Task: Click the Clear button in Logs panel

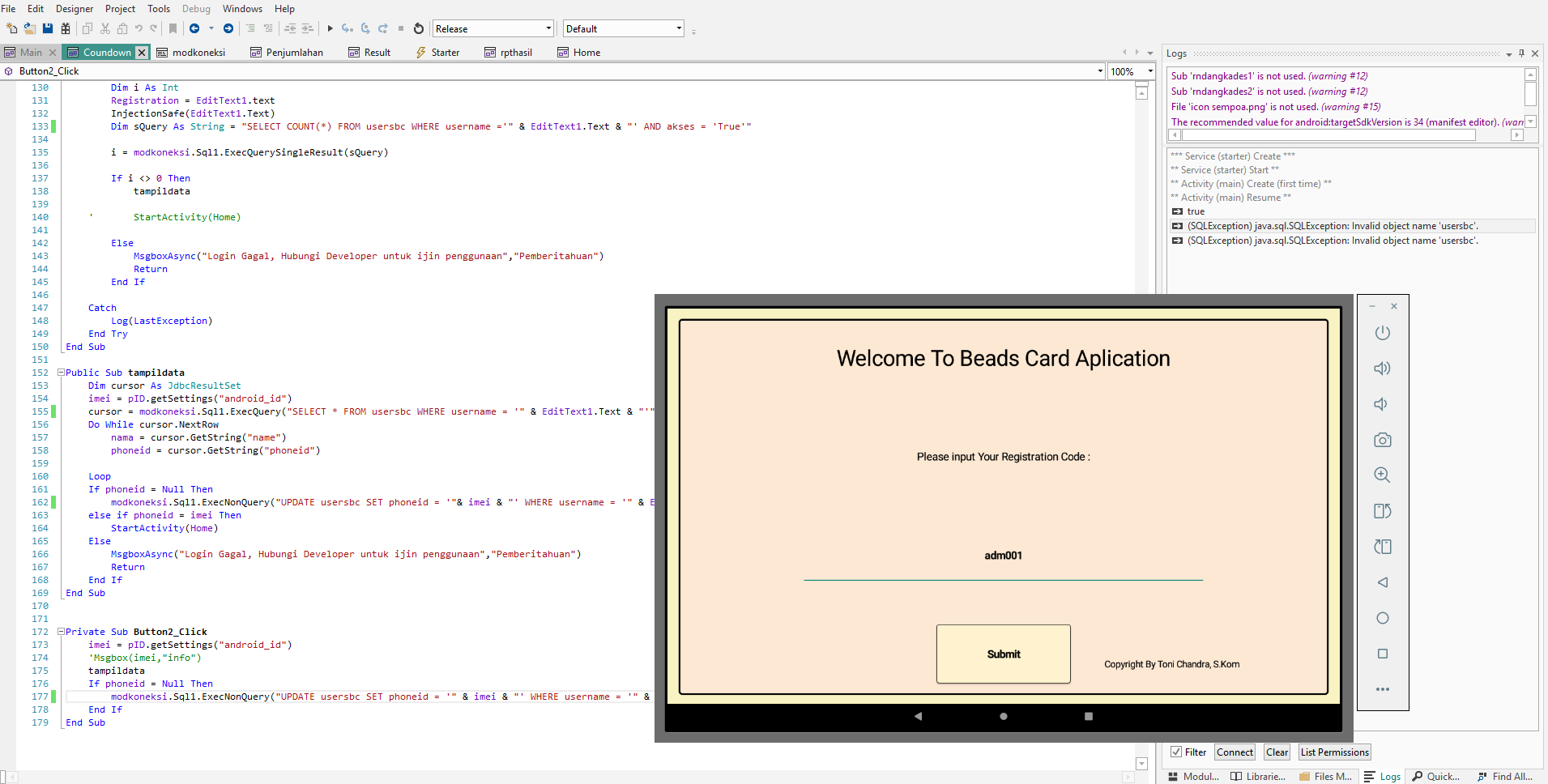Action: (x=1277, y=752)
